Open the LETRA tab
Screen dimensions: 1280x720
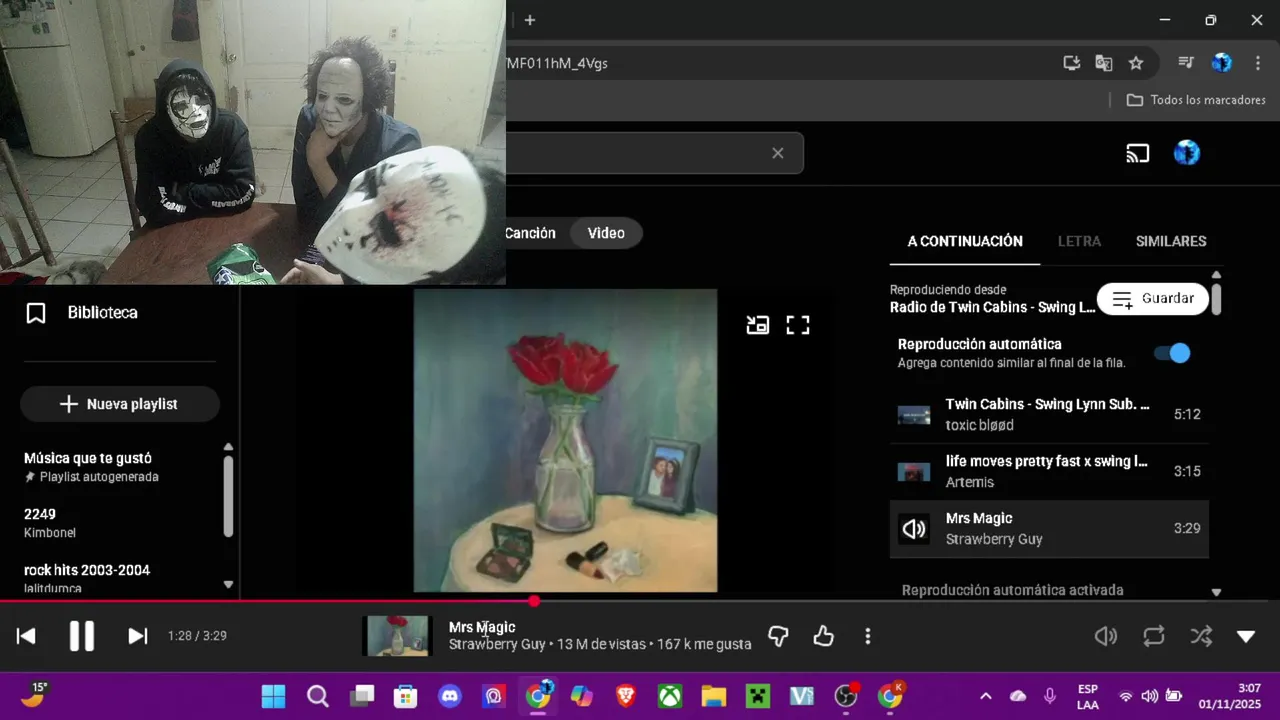point(1079,241)
